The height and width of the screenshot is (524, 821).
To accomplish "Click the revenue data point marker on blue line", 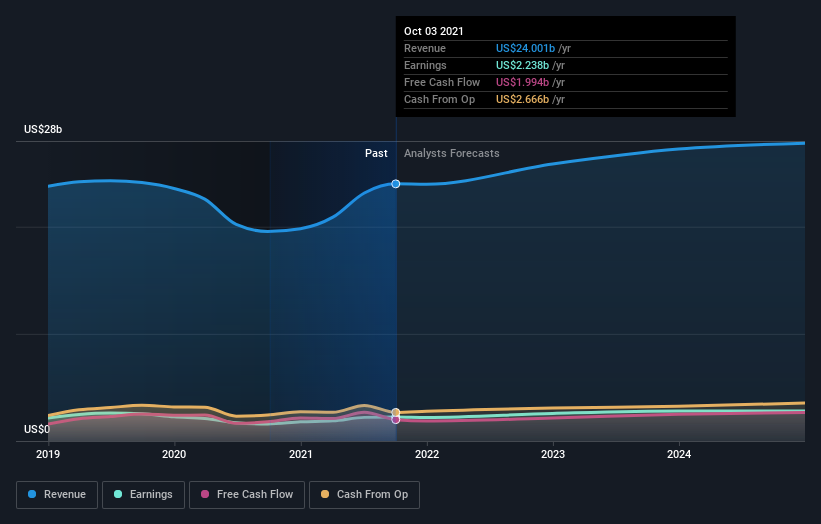I will [x=396, y=184].
